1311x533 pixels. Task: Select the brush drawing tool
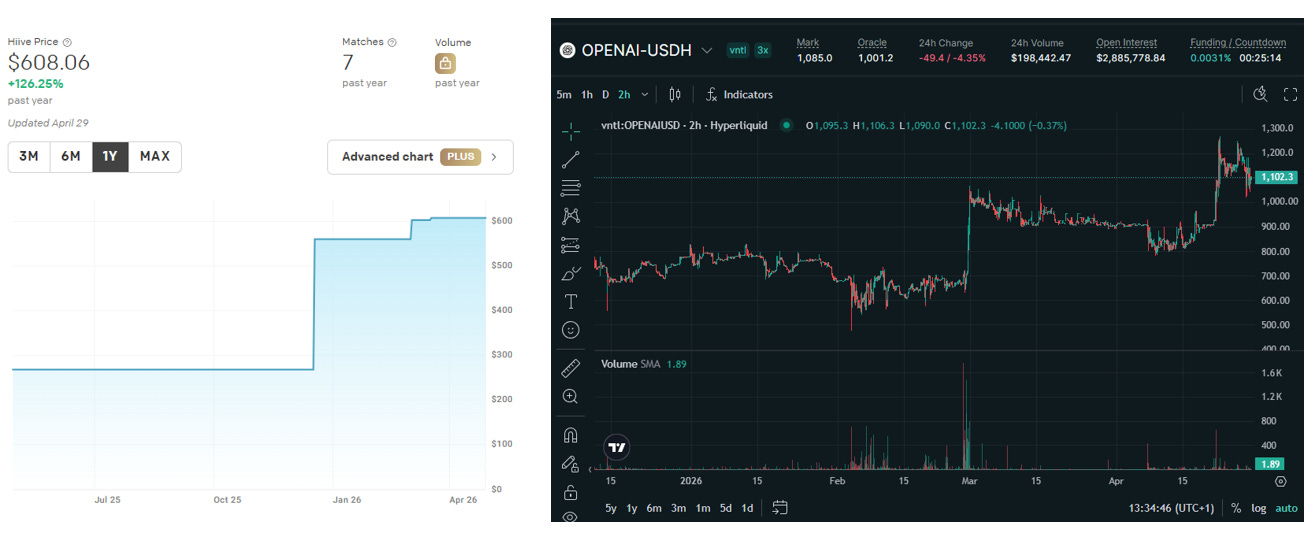570,272
